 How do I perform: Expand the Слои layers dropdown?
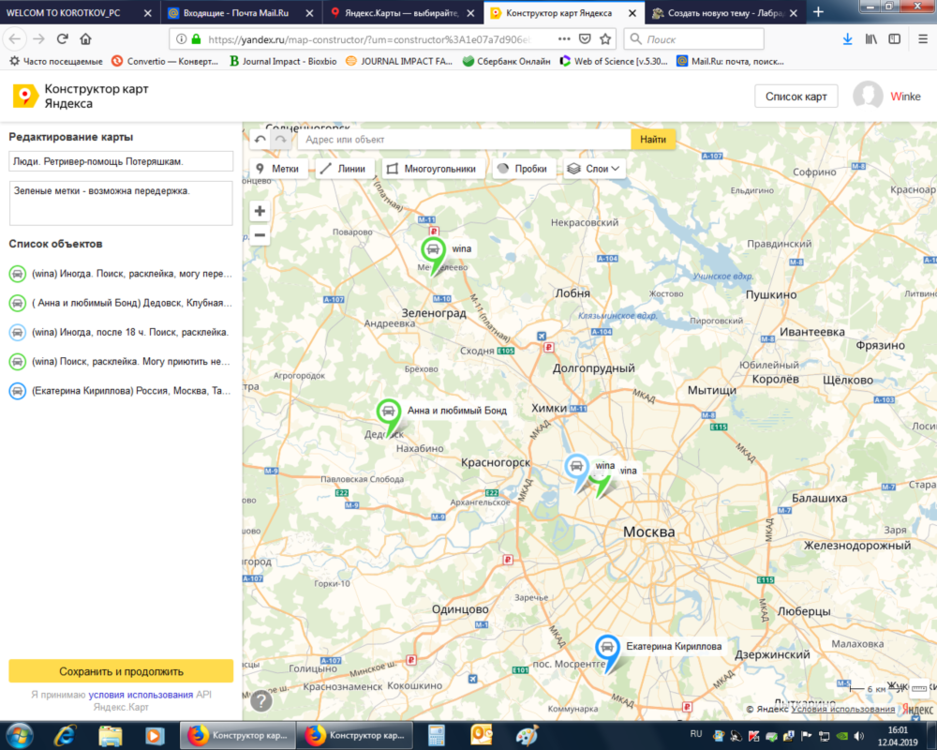coord(594,169)
